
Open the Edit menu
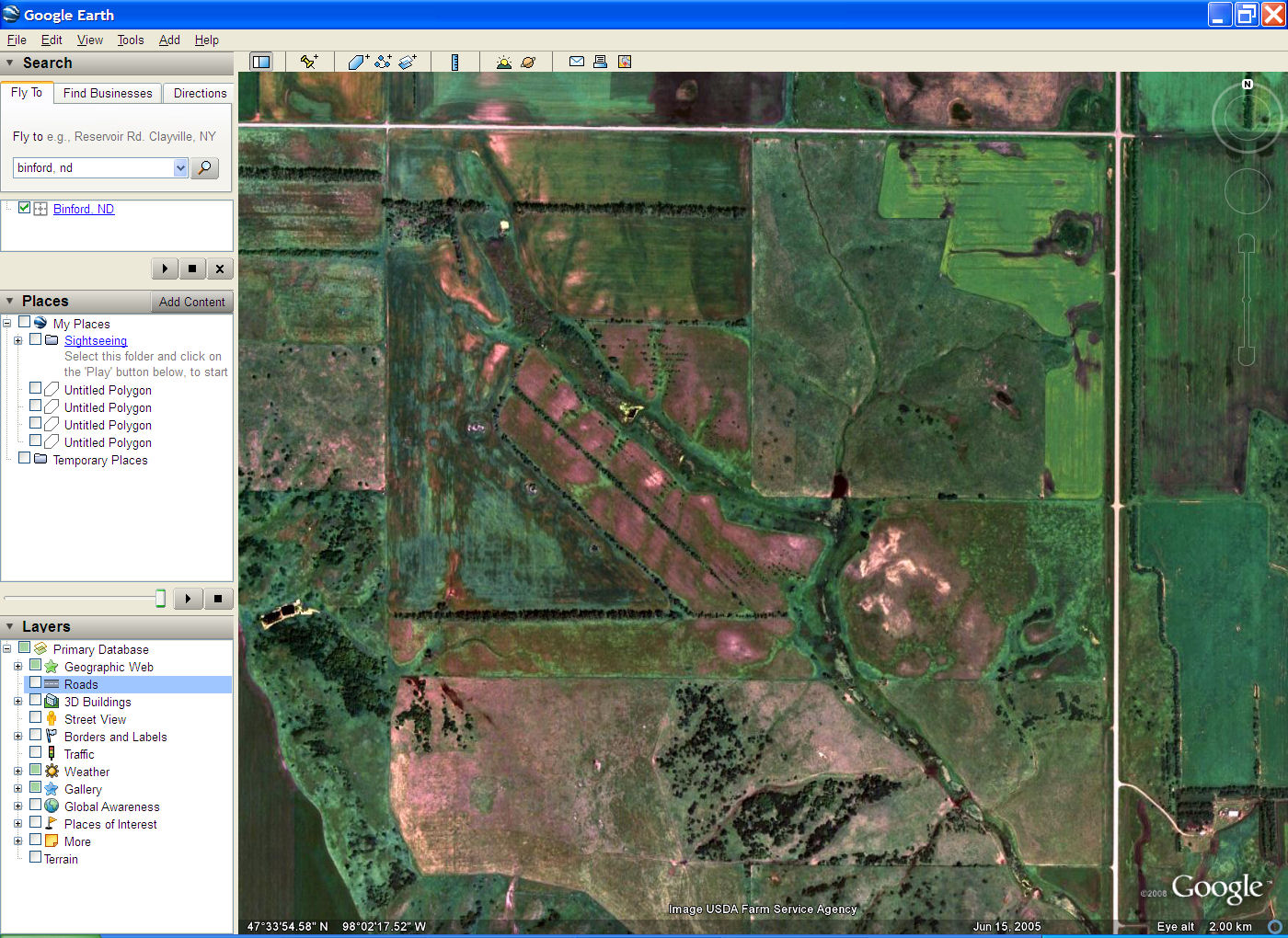[52, 40]
